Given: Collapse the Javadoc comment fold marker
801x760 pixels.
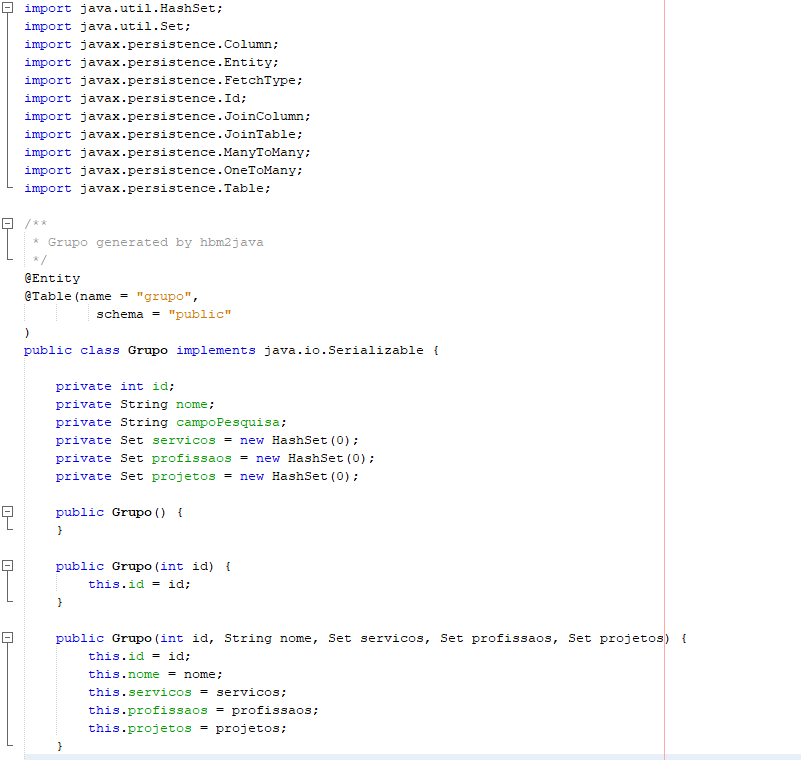Looking at the screenshot, I should click(x=8, y=223).
